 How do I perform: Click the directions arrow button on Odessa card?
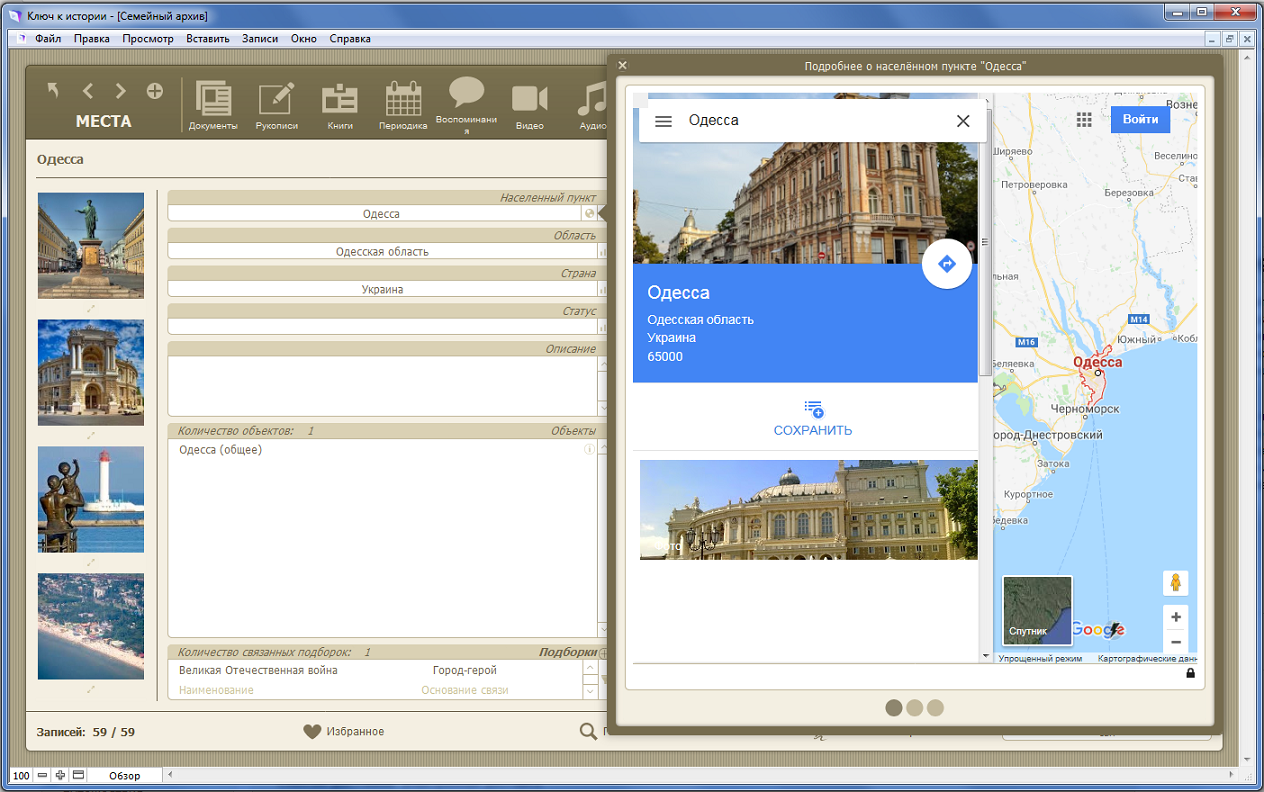[947, 264]
